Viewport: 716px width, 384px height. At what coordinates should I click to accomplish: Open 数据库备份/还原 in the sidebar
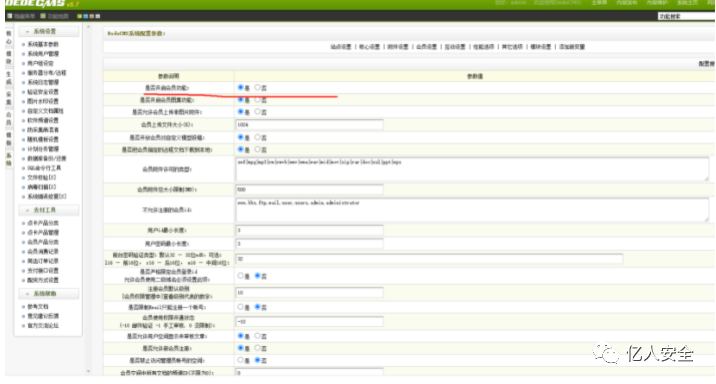tap(47, 158)
